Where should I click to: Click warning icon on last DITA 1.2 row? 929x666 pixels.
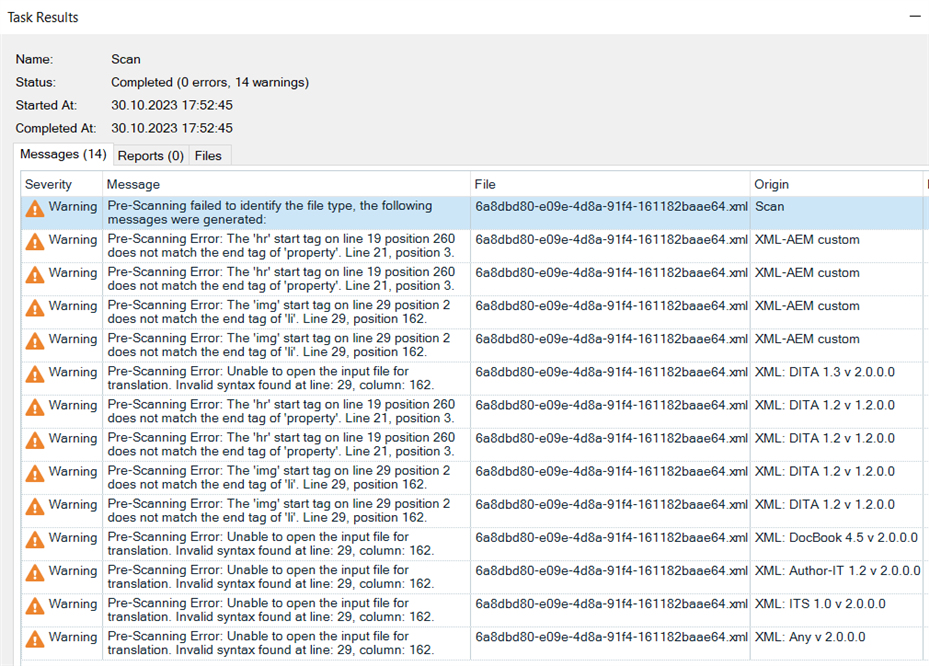(x=35, y=507)
